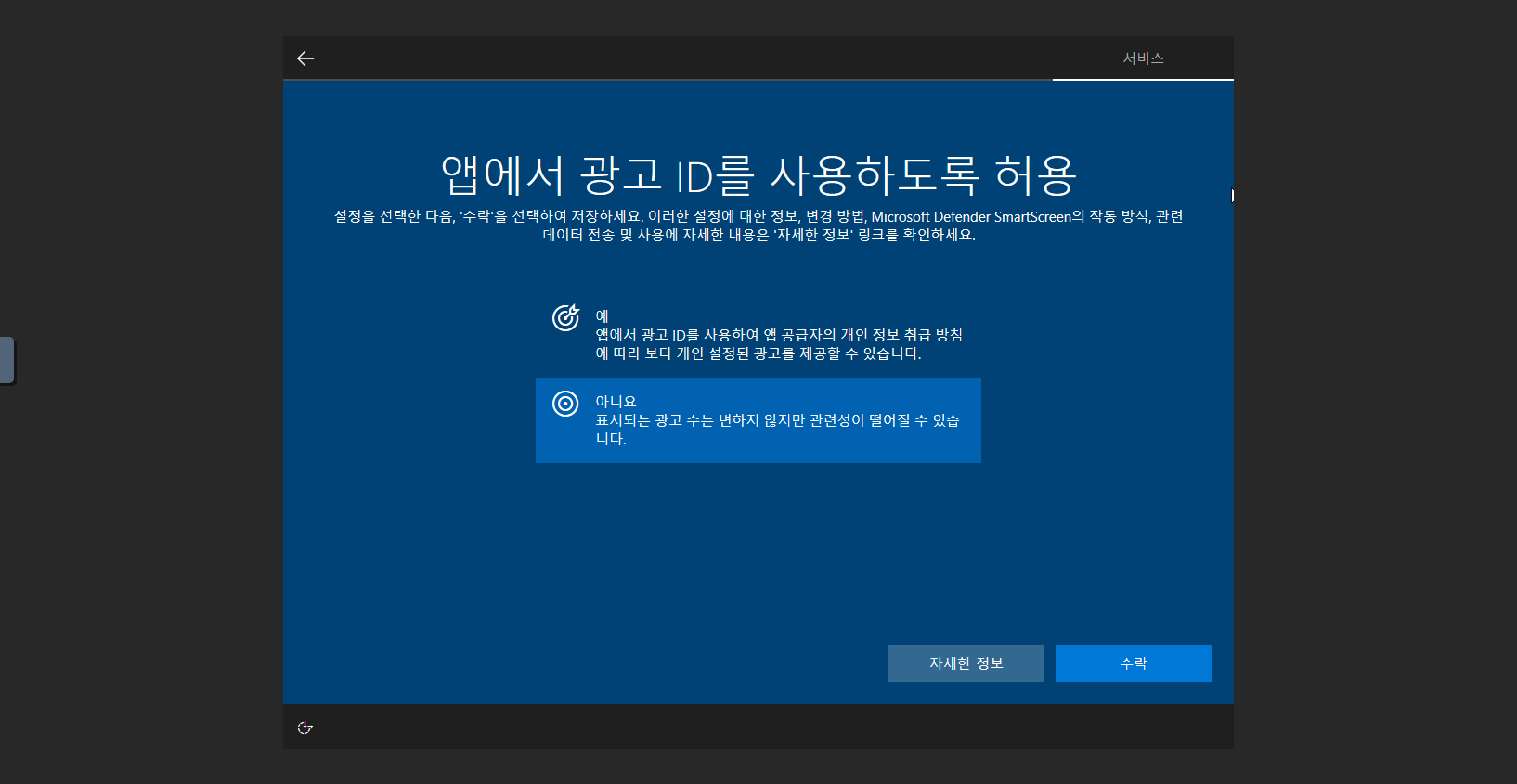The height and width of the screenshot is (784, 1517).
Task: Click the target-with-arrow icon beside 예
Action: pyautogui.click(x=565, y=317)
